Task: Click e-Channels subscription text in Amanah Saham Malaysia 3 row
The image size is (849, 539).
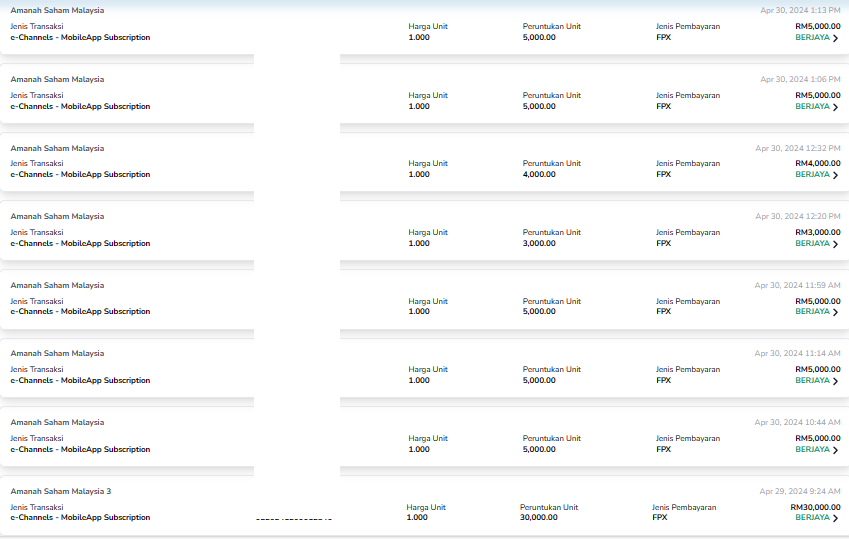Action: click(x=80, y=517)
